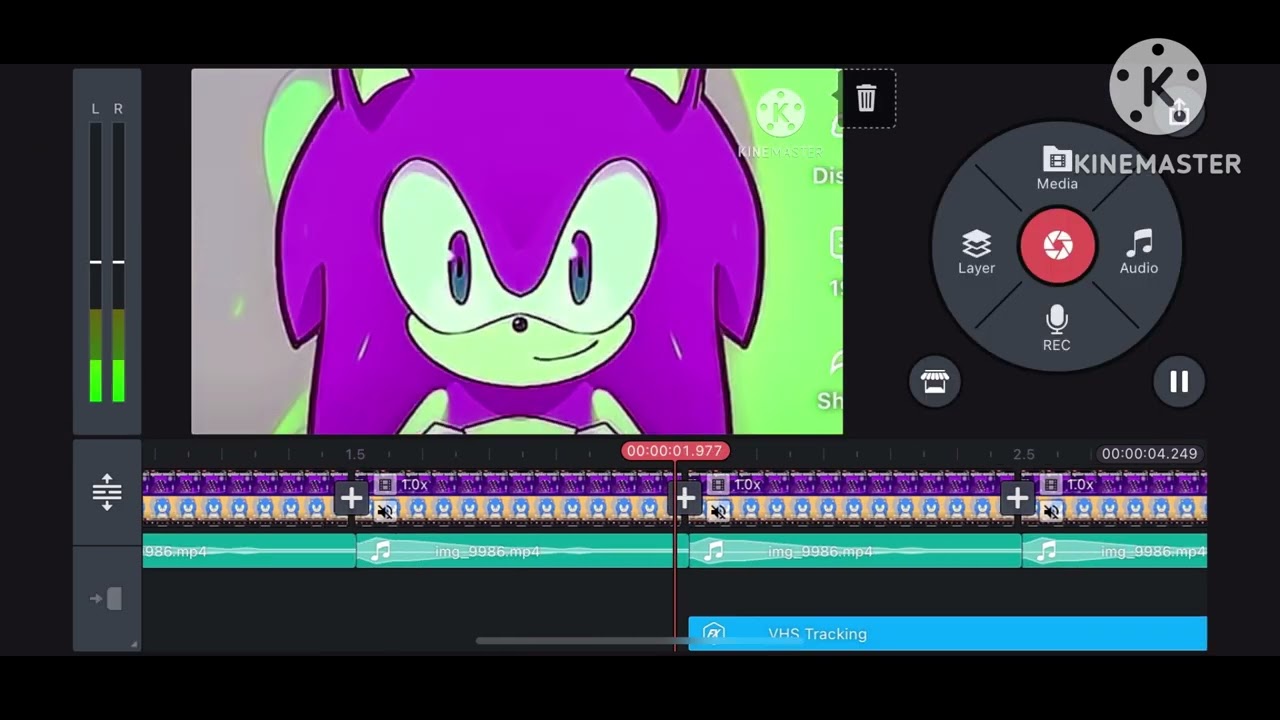The width and height of the screenshot is (1280, 720).
Task: Jump to the end of the timeline
Action: (x=107, y=599)
